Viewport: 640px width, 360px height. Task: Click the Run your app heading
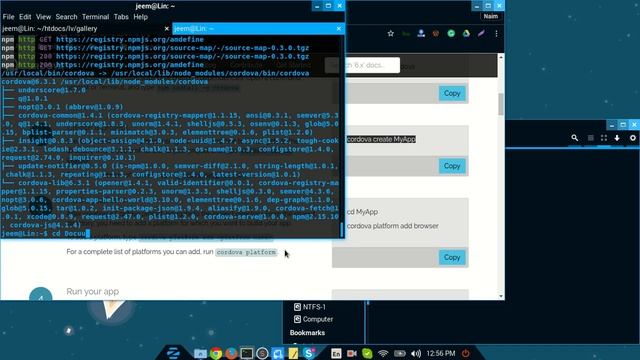(x=93, y=291)
